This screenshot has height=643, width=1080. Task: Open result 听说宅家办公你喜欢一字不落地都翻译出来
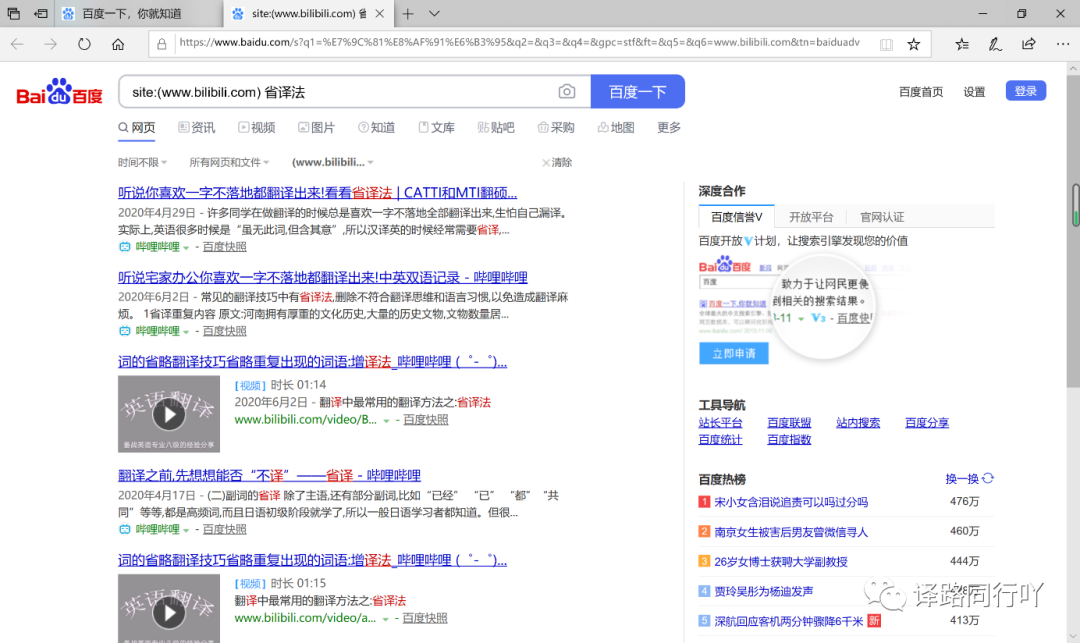pos(322,277)
